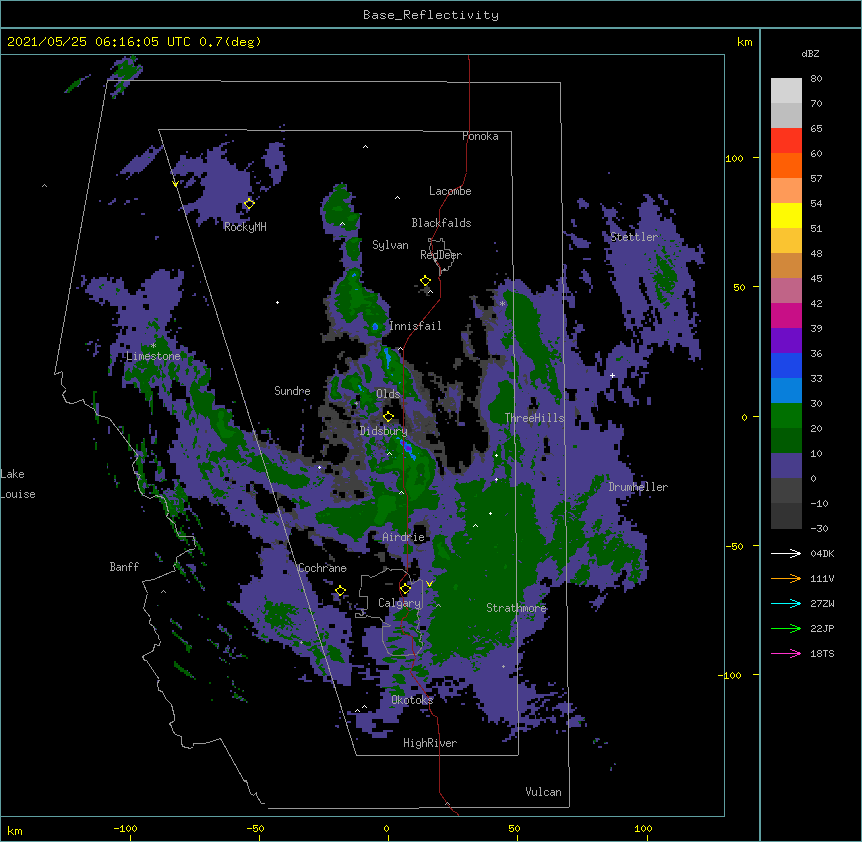862x842 pixels.
Task: Click the Strathmore city label
Action: (516, 608)
